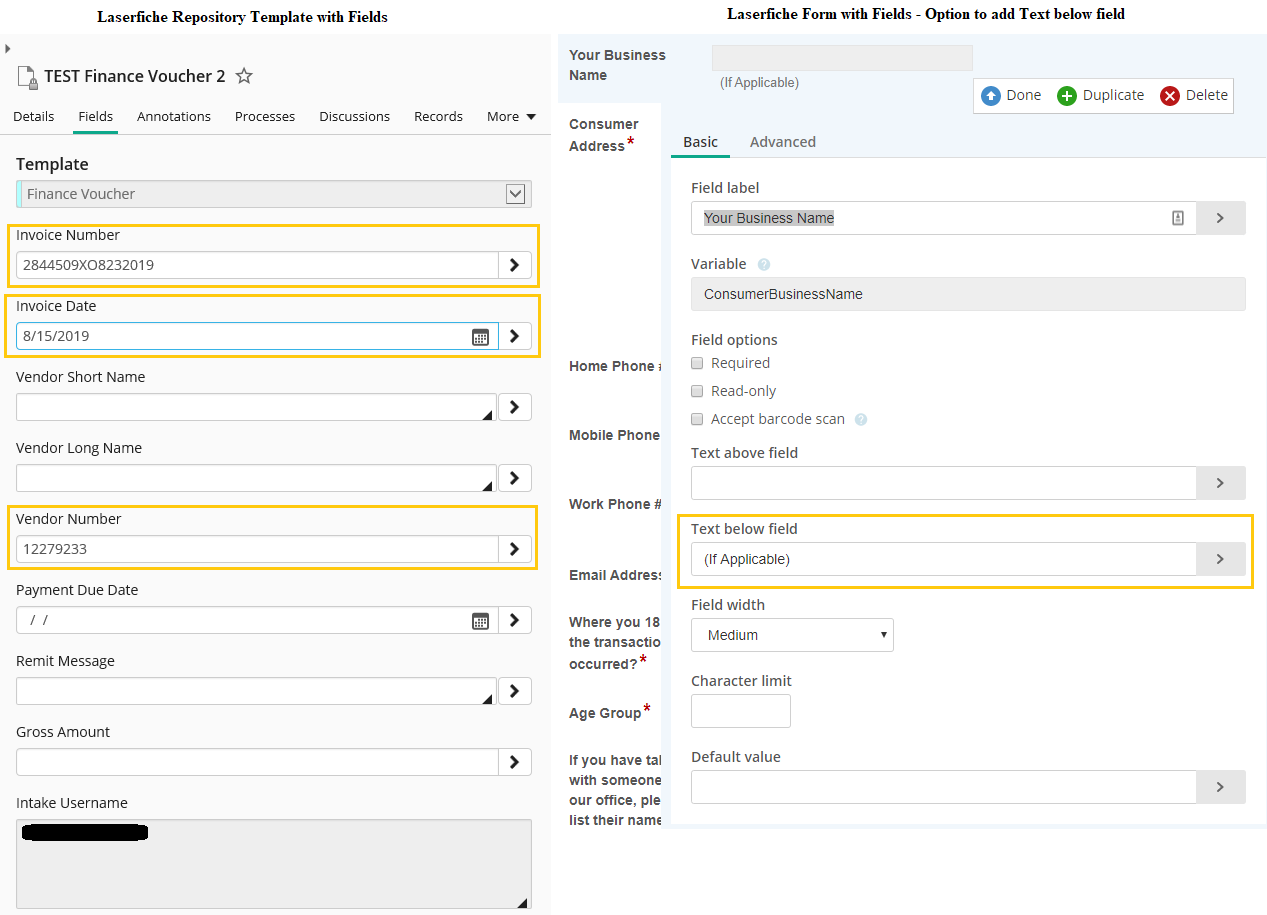Click the green Duplicate plus icon
The width and height of the screenshot is (1267, 915).
pyautogui.click(x=1067, y=96)
